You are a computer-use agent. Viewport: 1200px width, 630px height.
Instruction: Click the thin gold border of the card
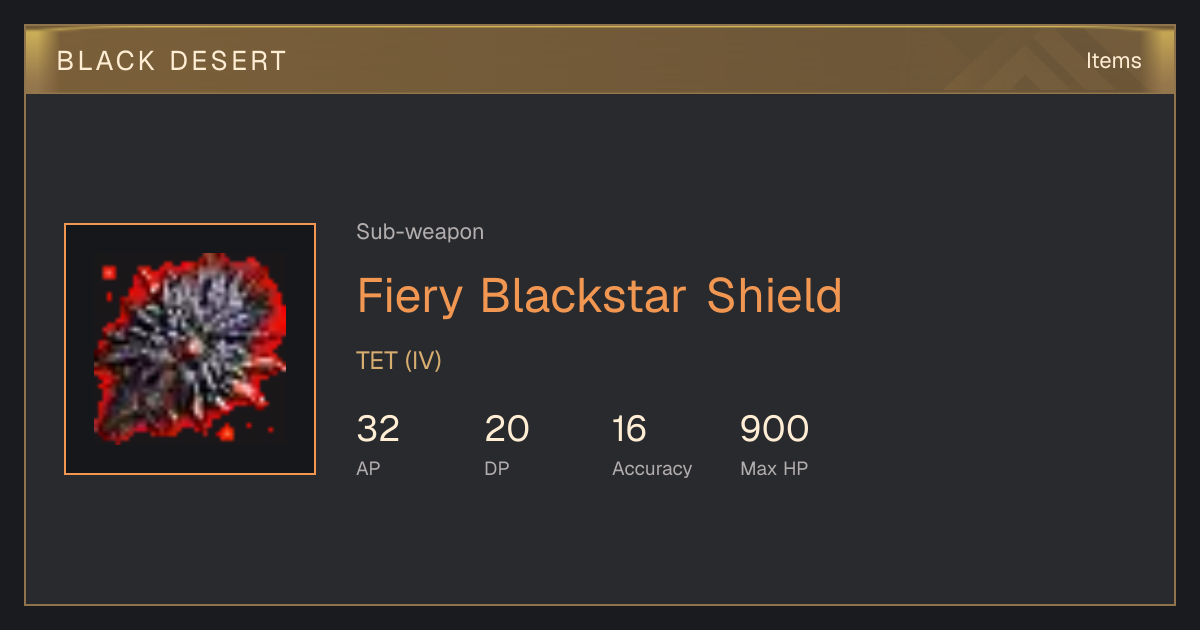pyautogui.click(x=600, y=605)
